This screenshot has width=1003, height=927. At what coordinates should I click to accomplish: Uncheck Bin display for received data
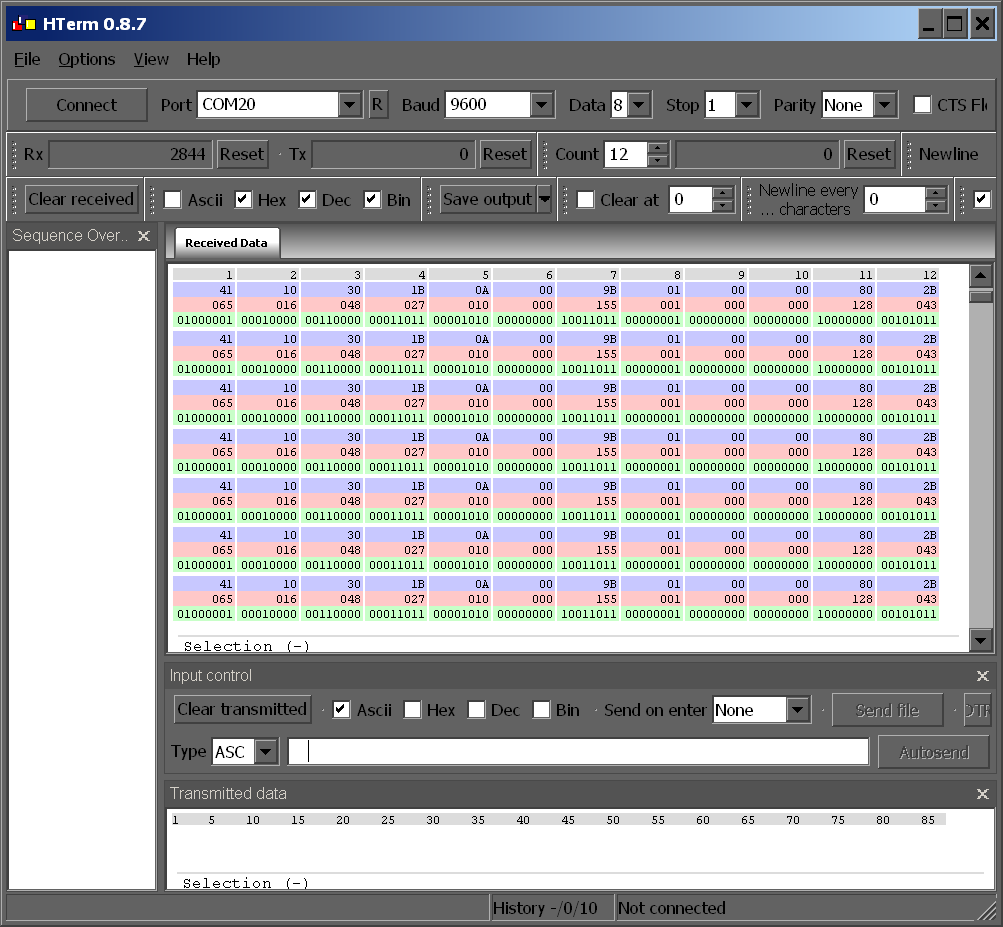(x=372, y=200)
